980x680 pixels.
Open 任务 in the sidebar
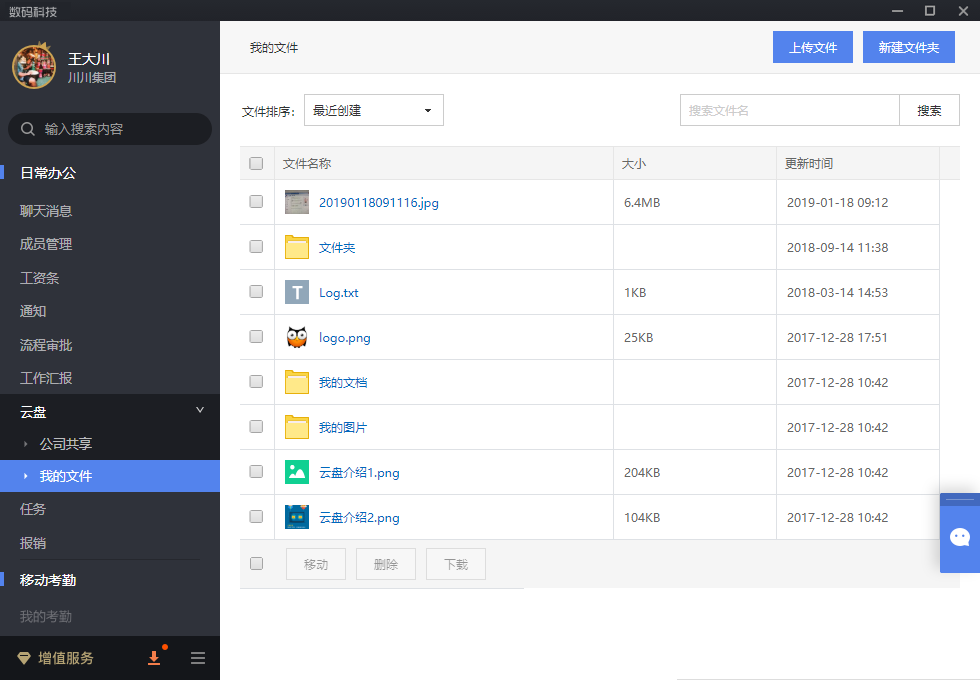click(x=33, y=509)
